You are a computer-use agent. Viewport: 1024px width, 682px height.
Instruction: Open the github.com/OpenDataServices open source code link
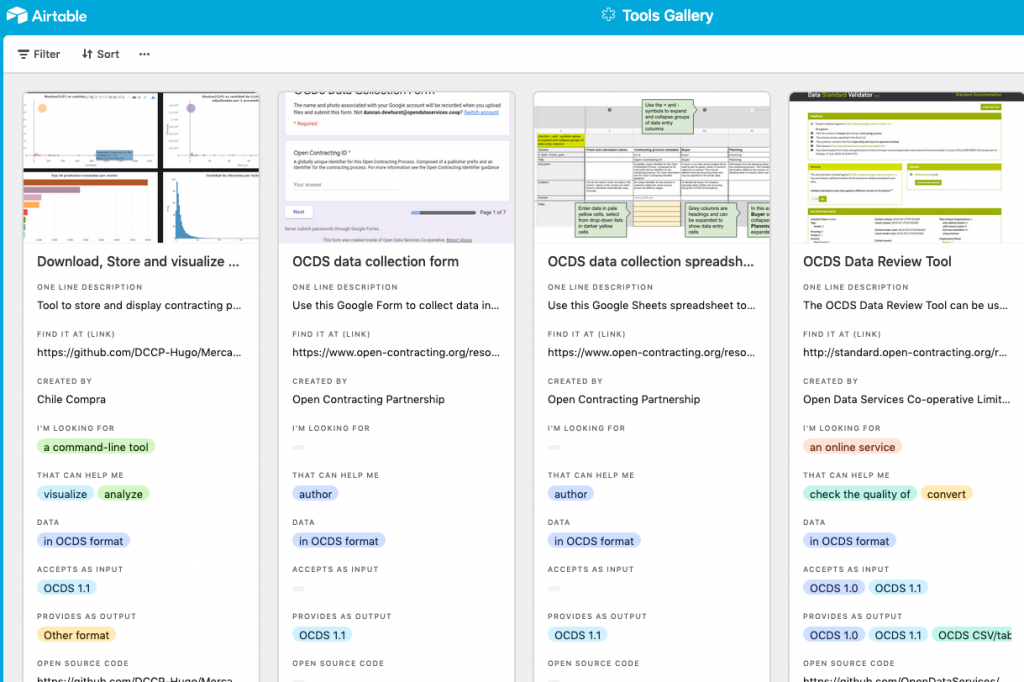[x=901, y=679]
